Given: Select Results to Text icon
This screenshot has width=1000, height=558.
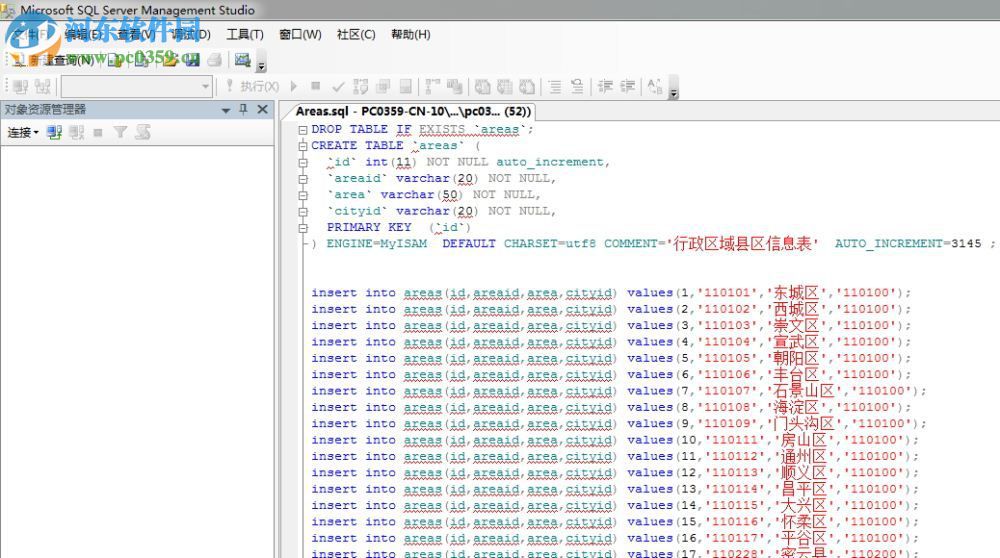Looking at the screenshot, I should pyautogui.click(x=483, y=86).
